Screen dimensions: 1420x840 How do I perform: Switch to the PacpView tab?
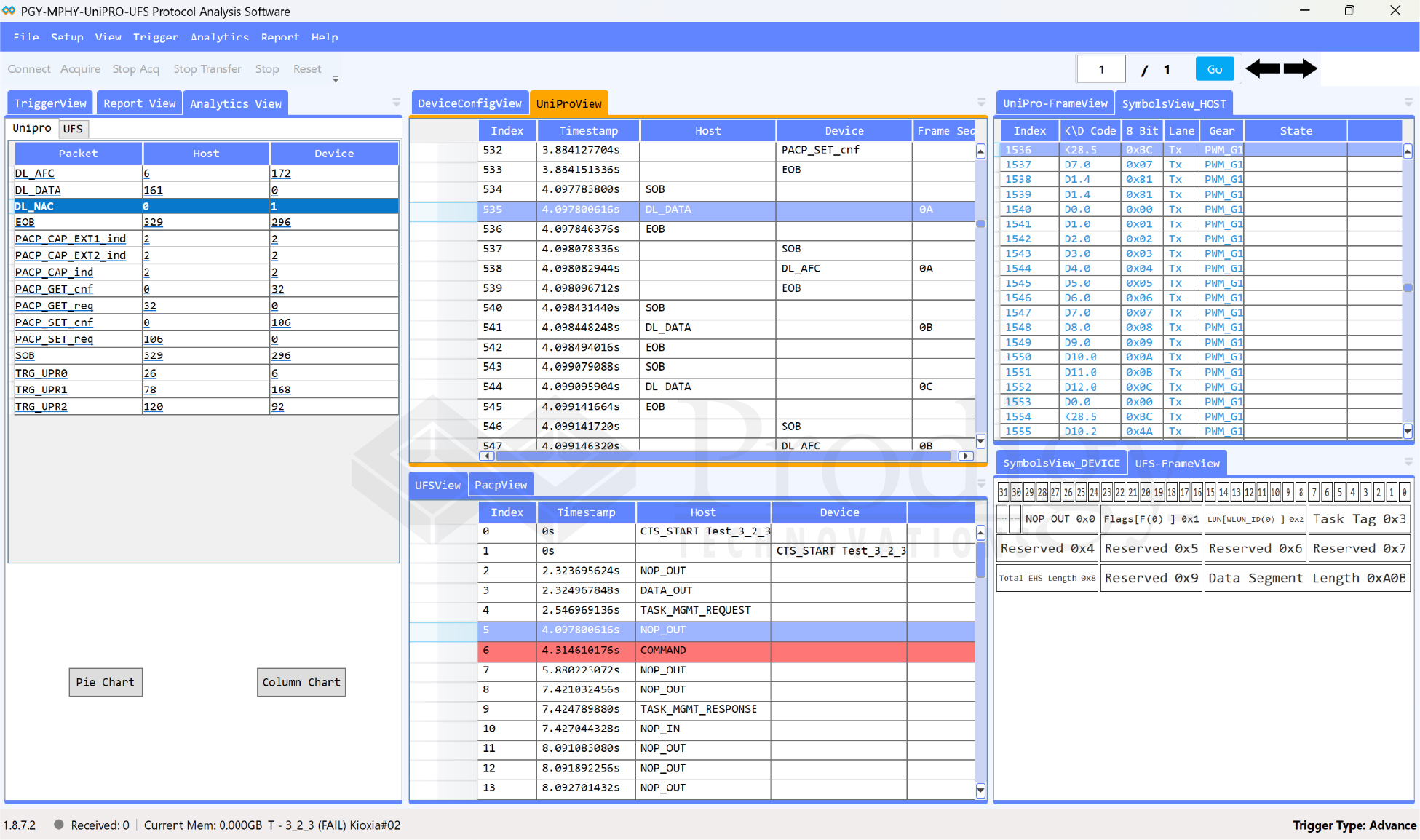501,485
